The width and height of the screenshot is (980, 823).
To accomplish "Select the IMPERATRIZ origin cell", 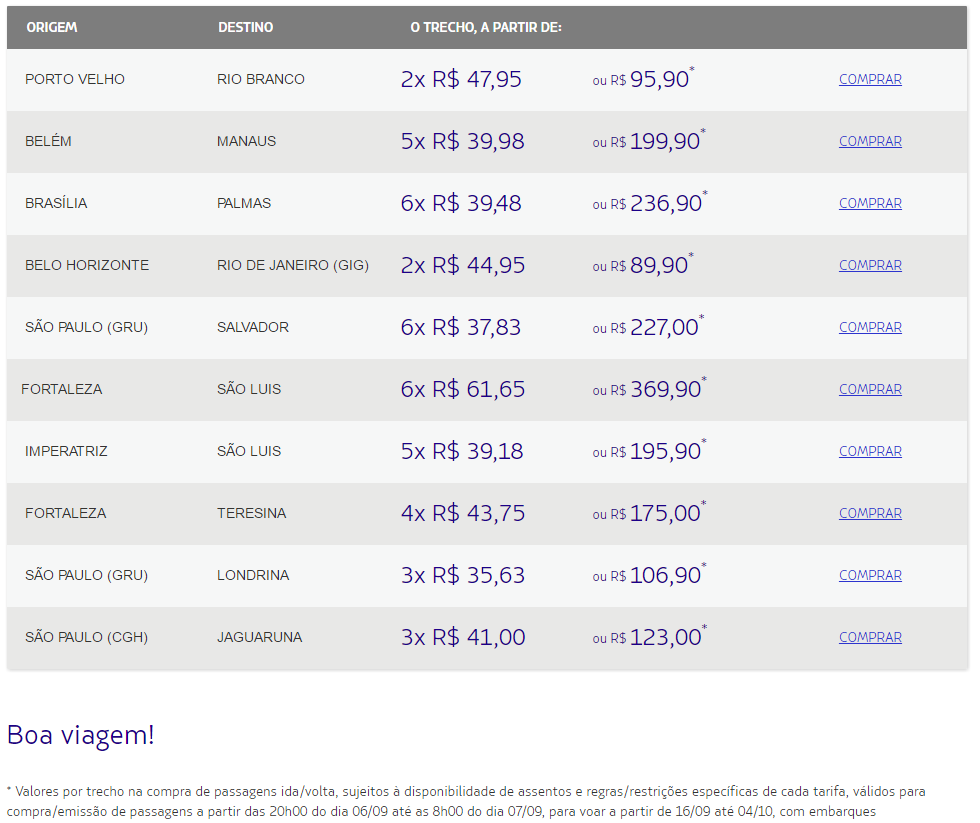I will [x=66, y=451].
